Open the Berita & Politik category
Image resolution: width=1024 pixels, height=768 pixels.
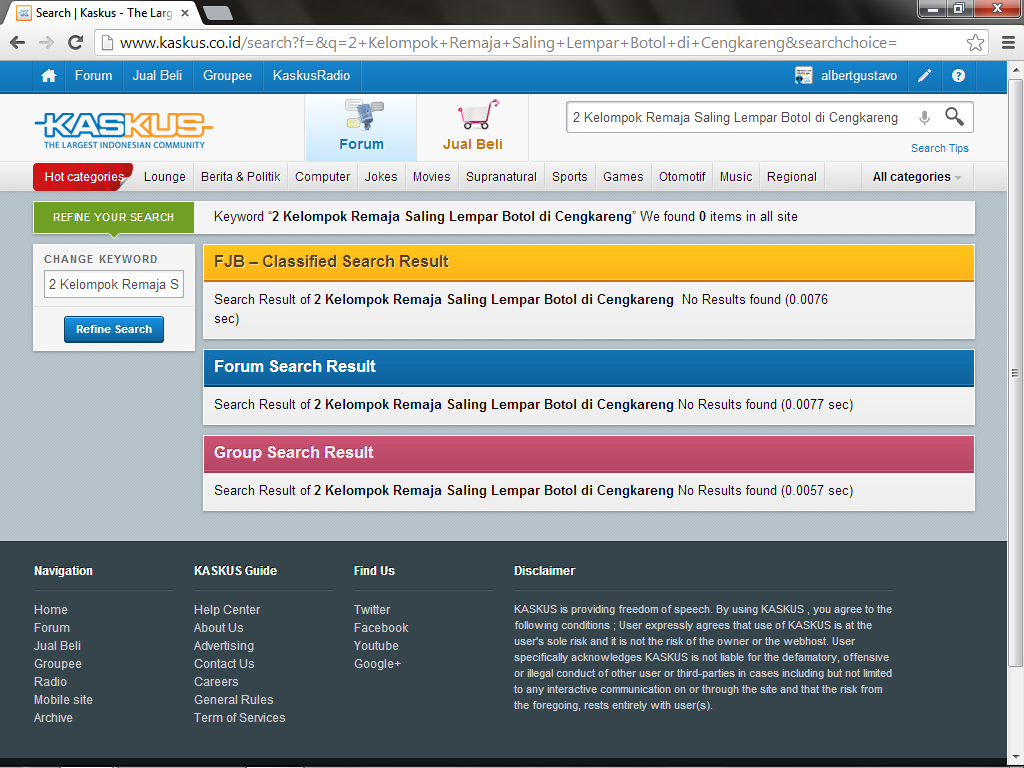click(240, 177)
